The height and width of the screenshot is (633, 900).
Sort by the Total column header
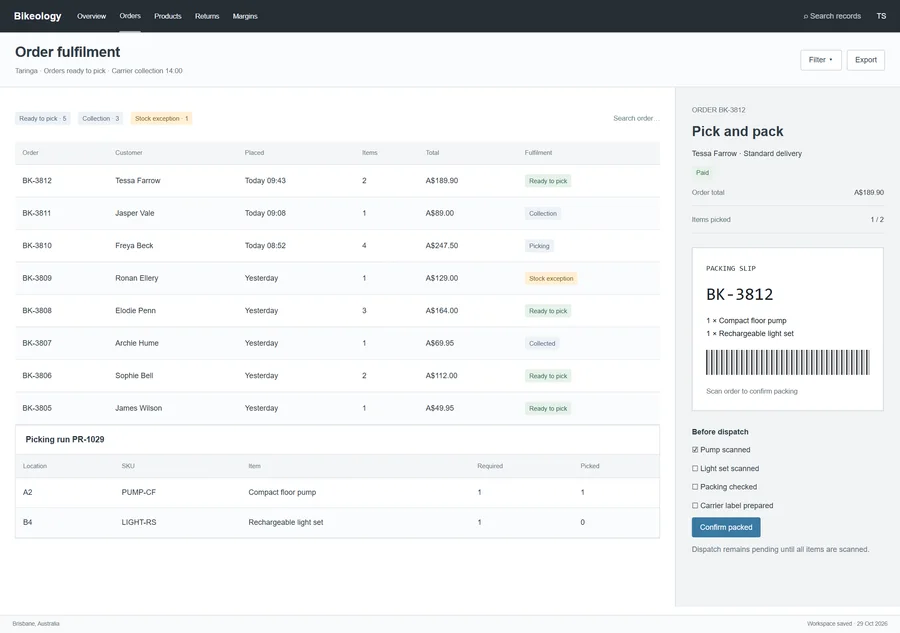[x=432, y=153]
